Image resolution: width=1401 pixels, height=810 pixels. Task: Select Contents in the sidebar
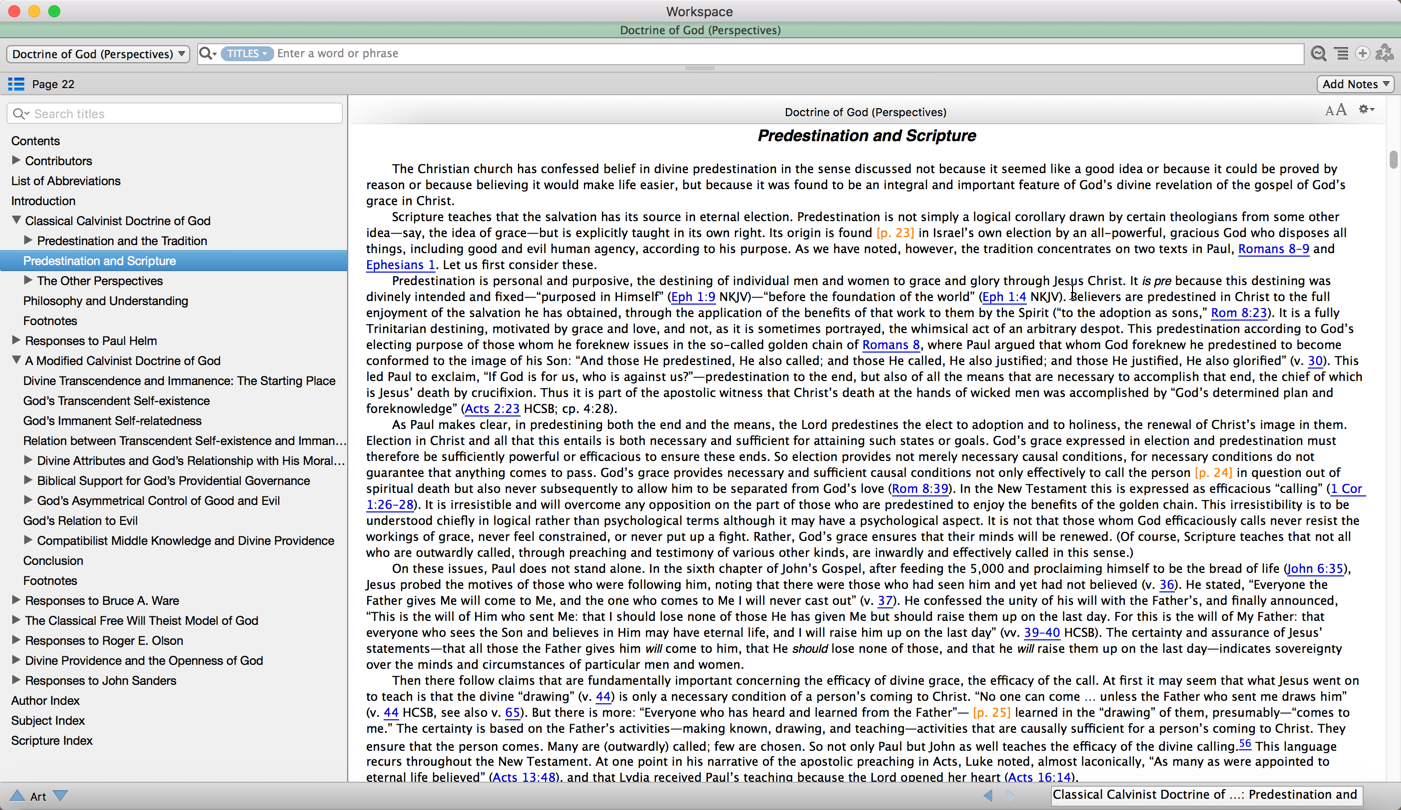35,141
